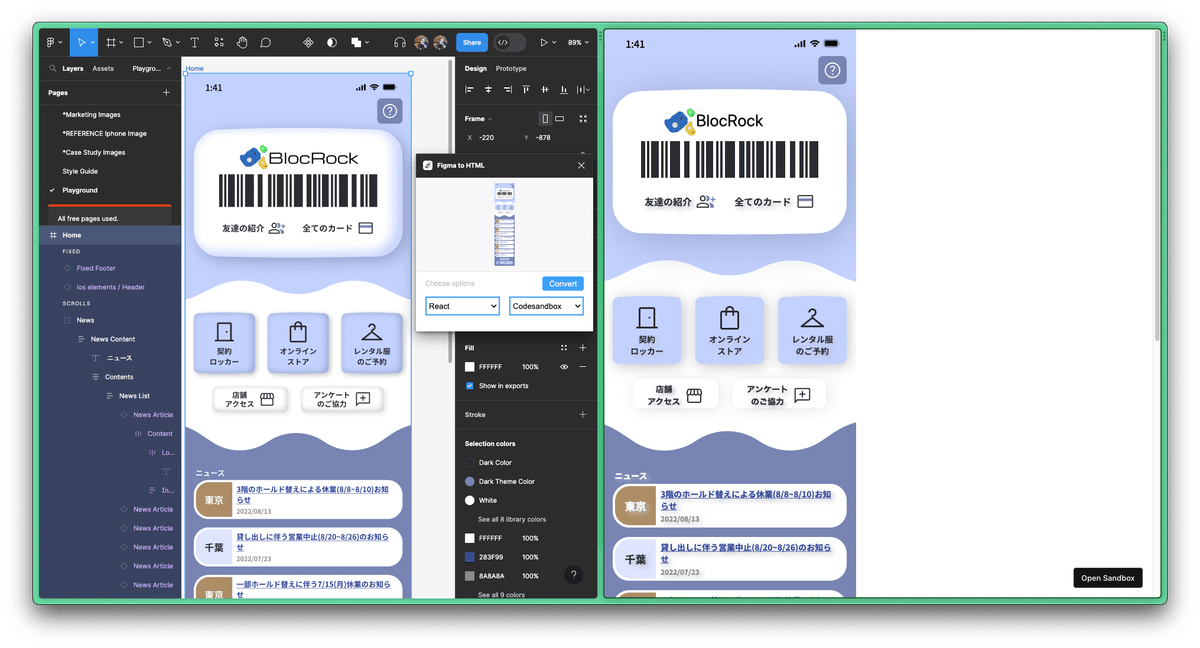Open Move tool options dropdown arrow

93,43
